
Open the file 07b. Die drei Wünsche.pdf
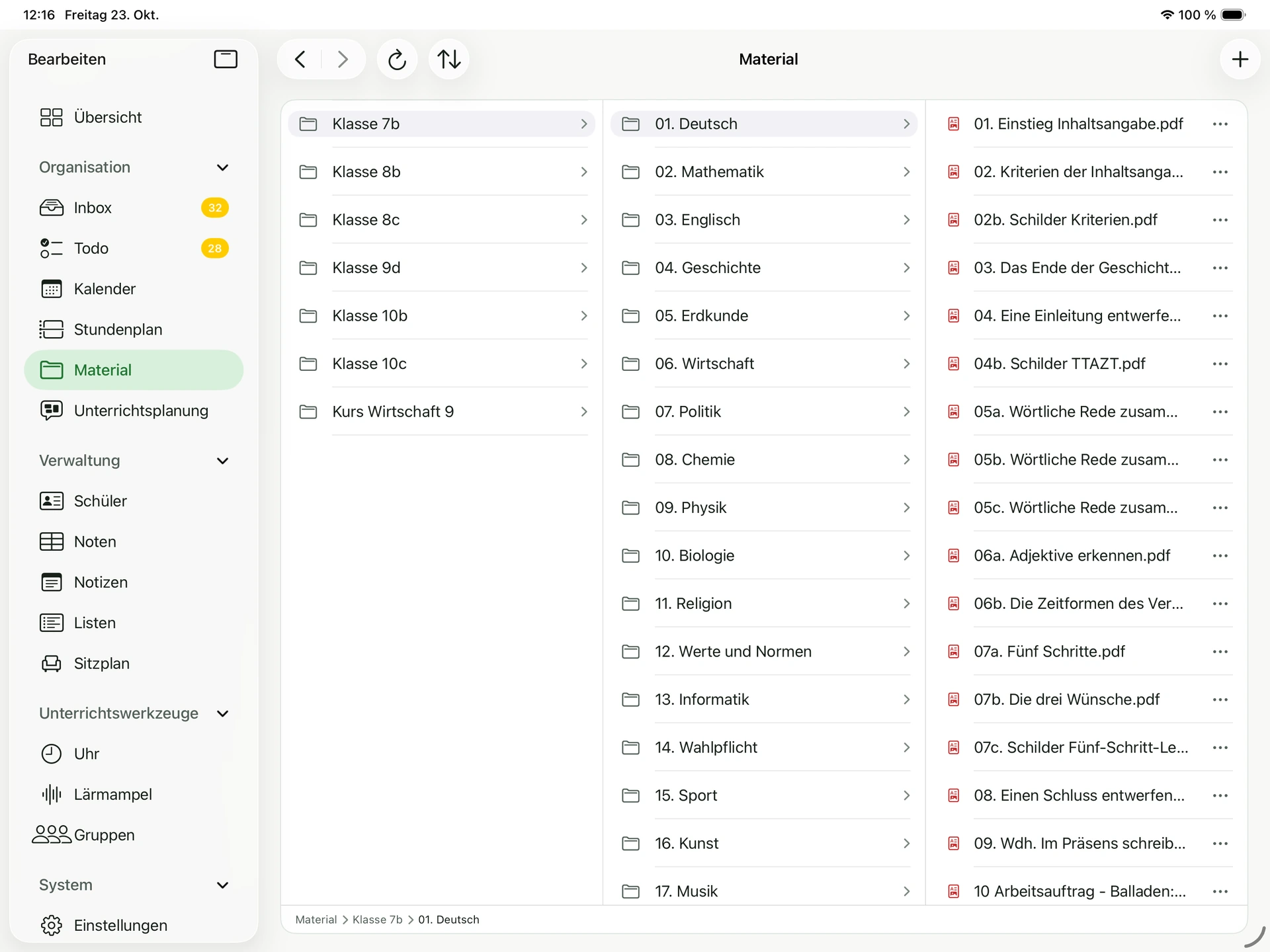[1067, 699]
